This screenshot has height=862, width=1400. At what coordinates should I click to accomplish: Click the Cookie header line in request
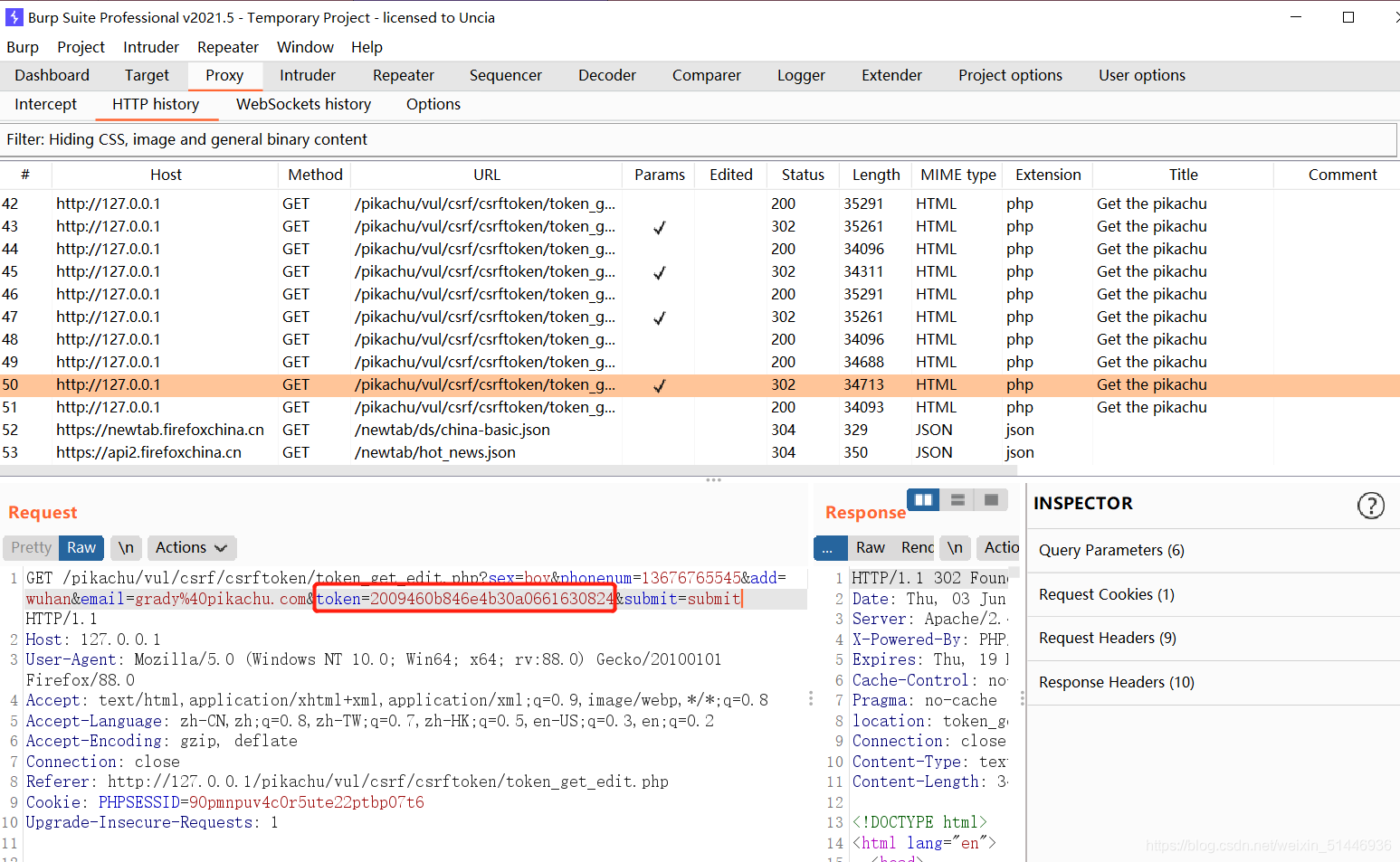pyautogui.click(x=224, y=802)
